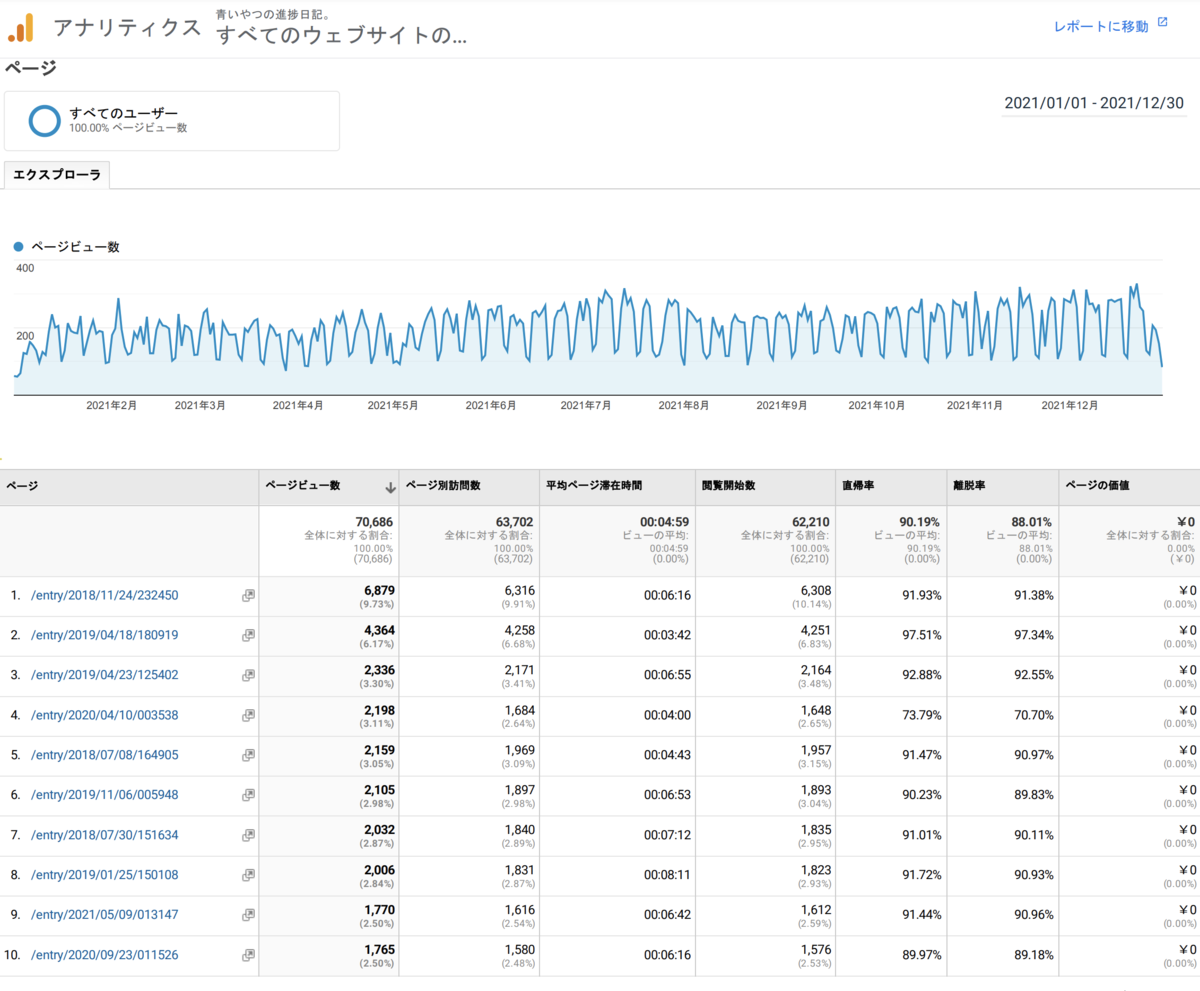
Task: Click the sort arrow on ページビュー数 column
Action: [390, 487]
